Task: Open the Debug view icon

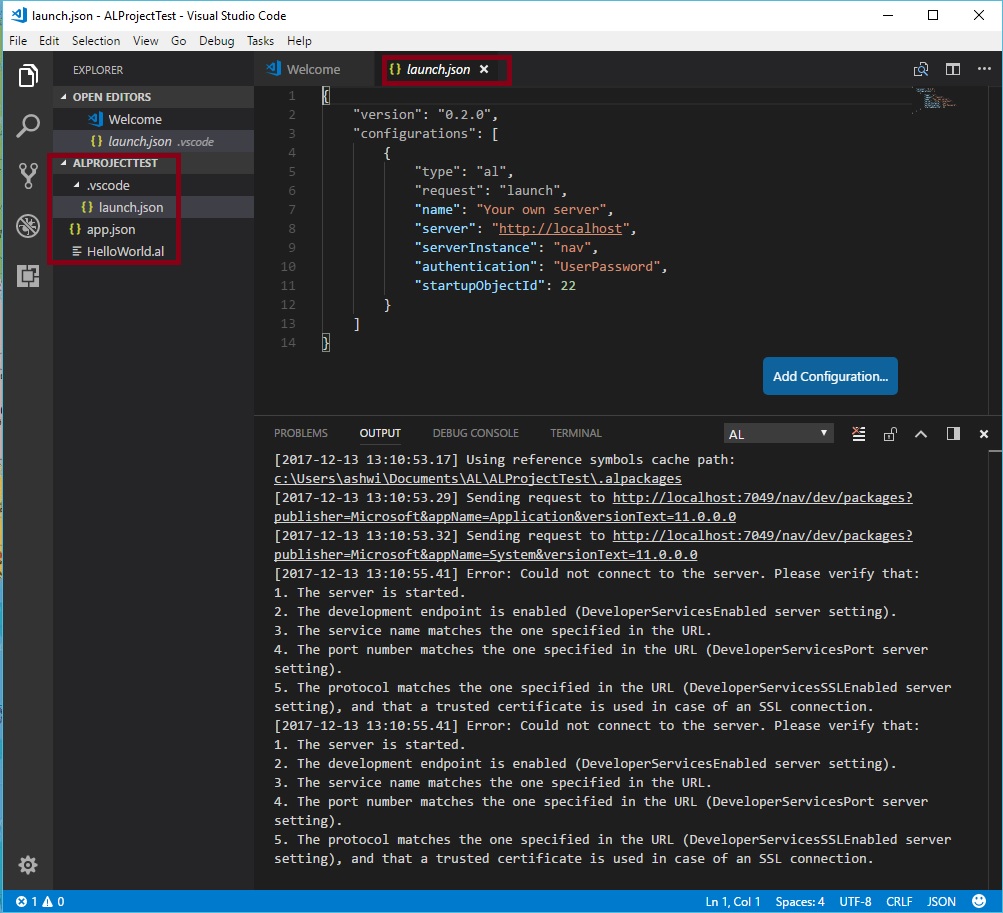Action: 28,225
